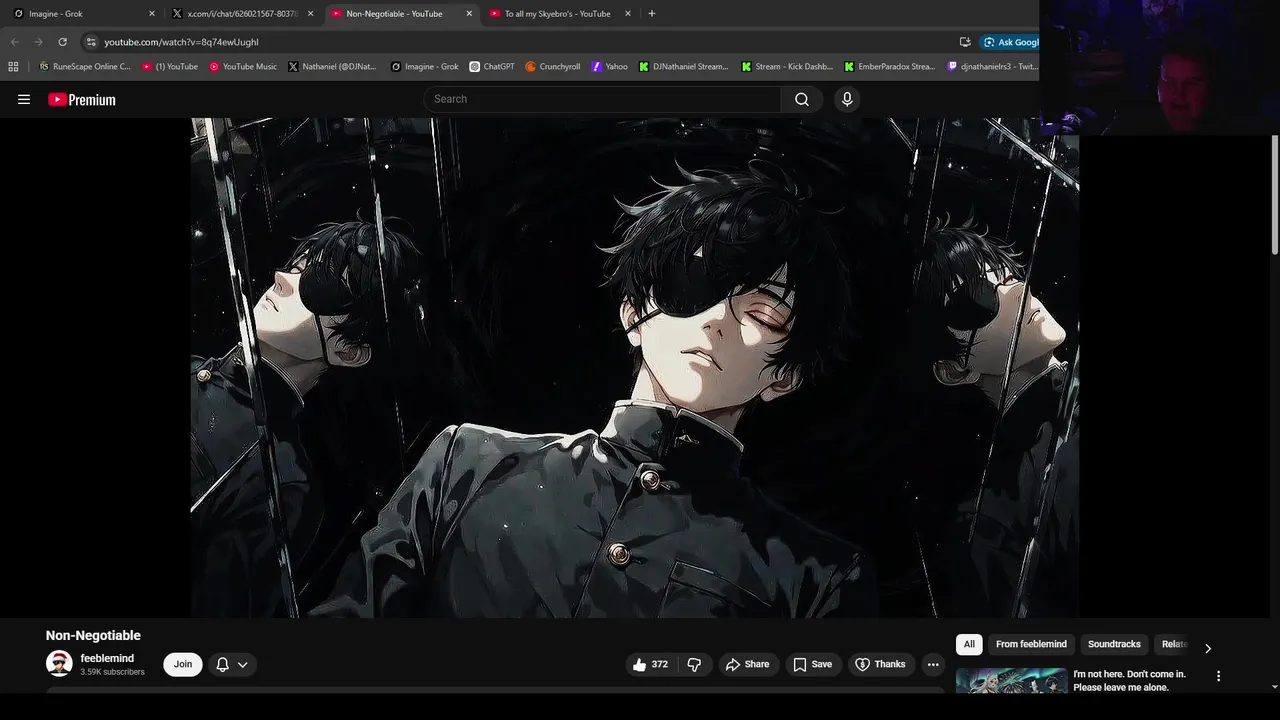Click the page vertical scrollbar thumb
This screenshot has height=720, width=1280.
[x=1275, y=193]
